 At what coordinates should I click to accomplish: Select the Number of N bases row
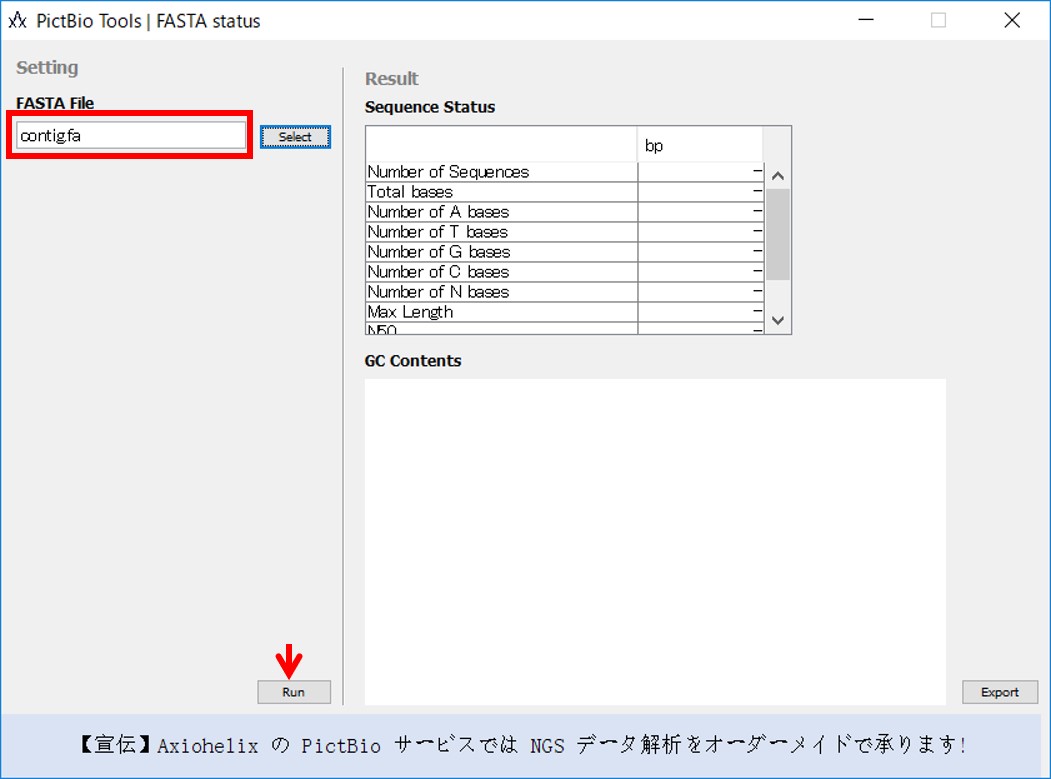501,292
